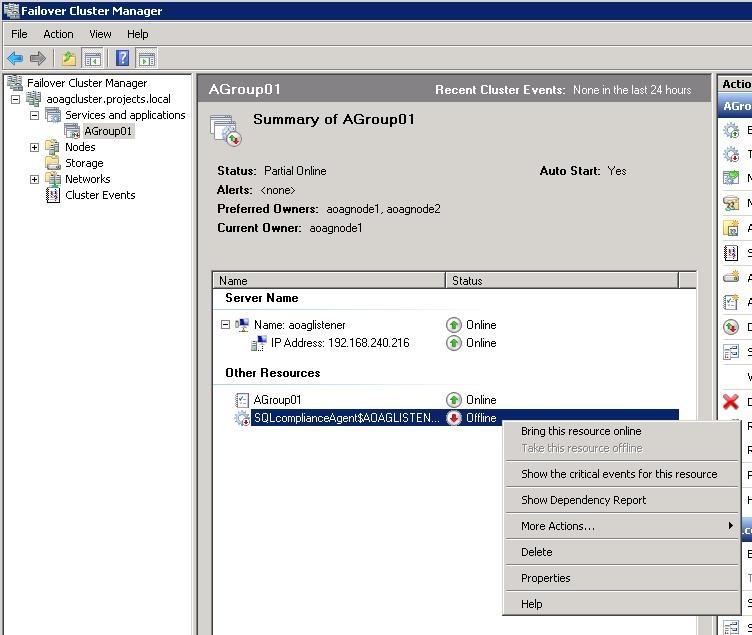
Task: Expand the Networks tree node
Action: (34, 179)
